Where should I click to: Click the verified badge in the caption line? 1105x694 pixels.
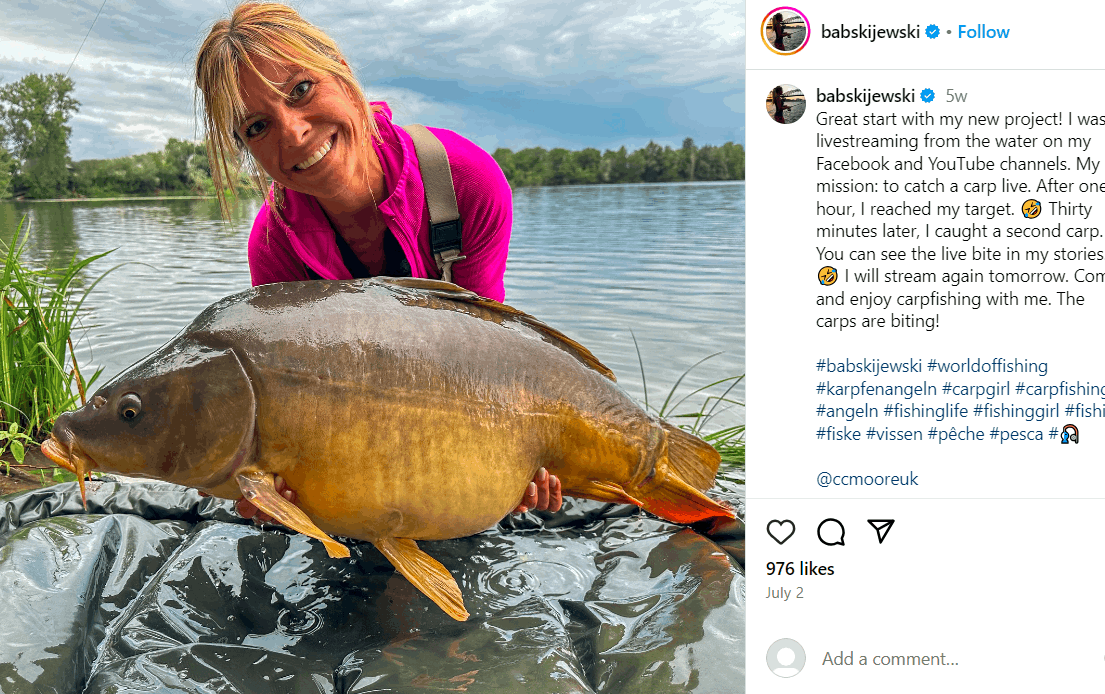point(927,96)
